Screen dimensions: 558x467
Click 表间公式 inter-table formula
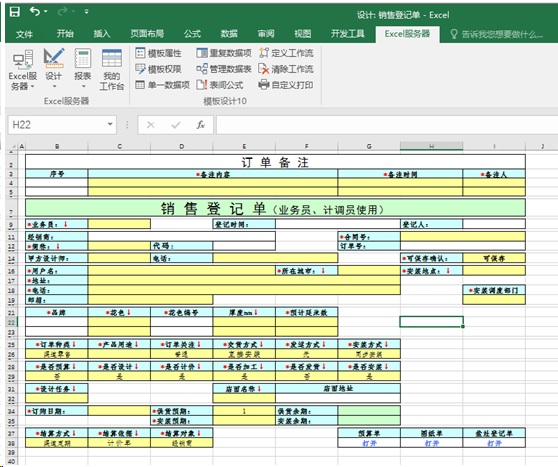(220, 85)
